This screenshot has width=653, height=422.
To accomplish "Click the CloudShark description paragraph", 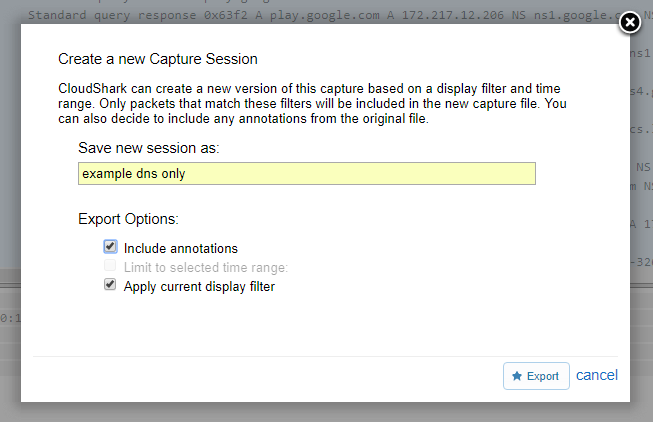I will [312, 103].
